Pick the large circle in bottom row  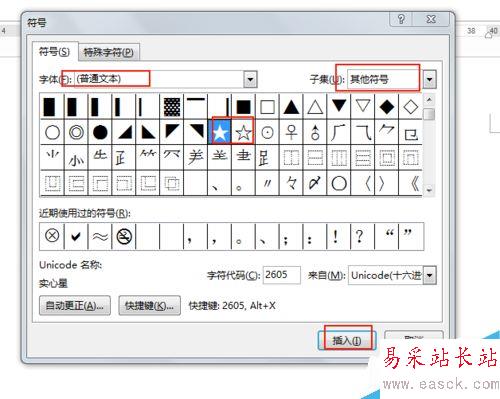click(339, 183)
